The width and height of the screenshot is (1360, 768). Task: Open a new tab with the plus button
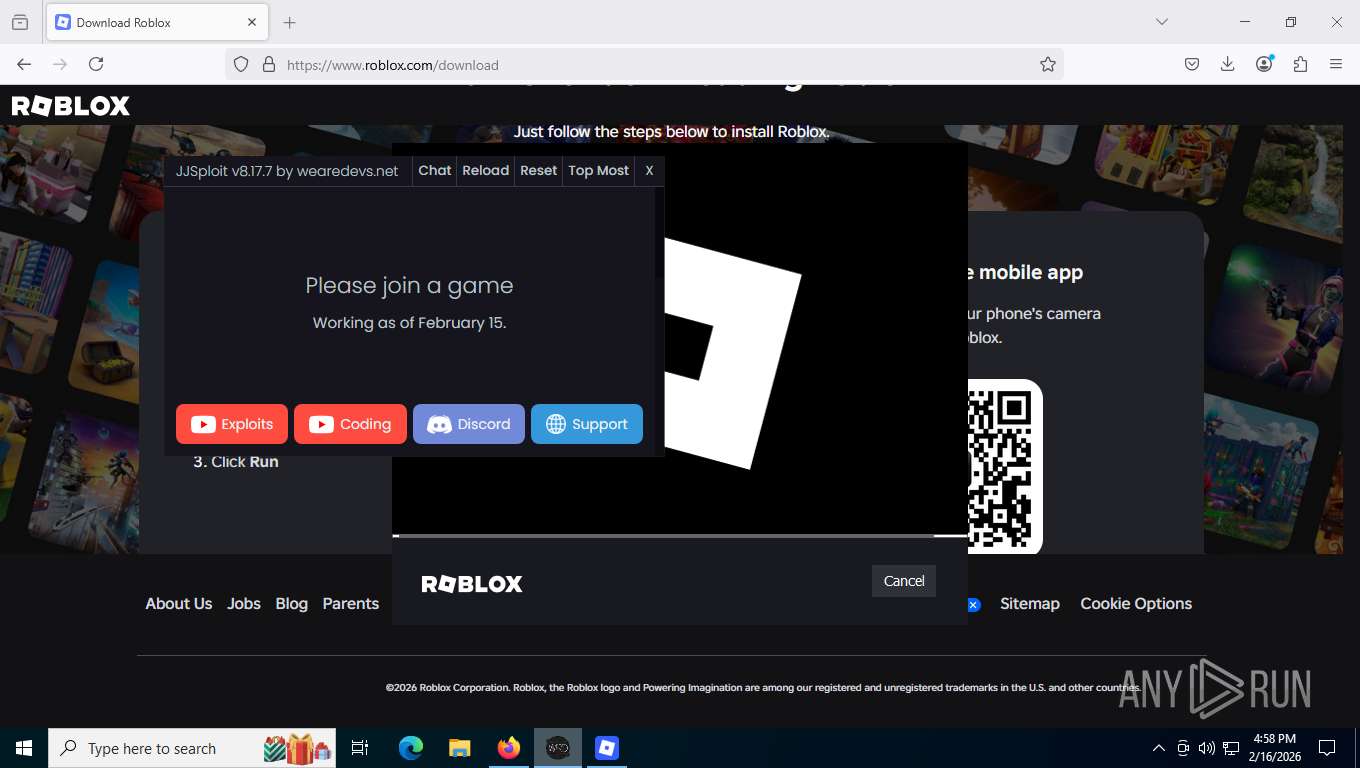[290, 22]
